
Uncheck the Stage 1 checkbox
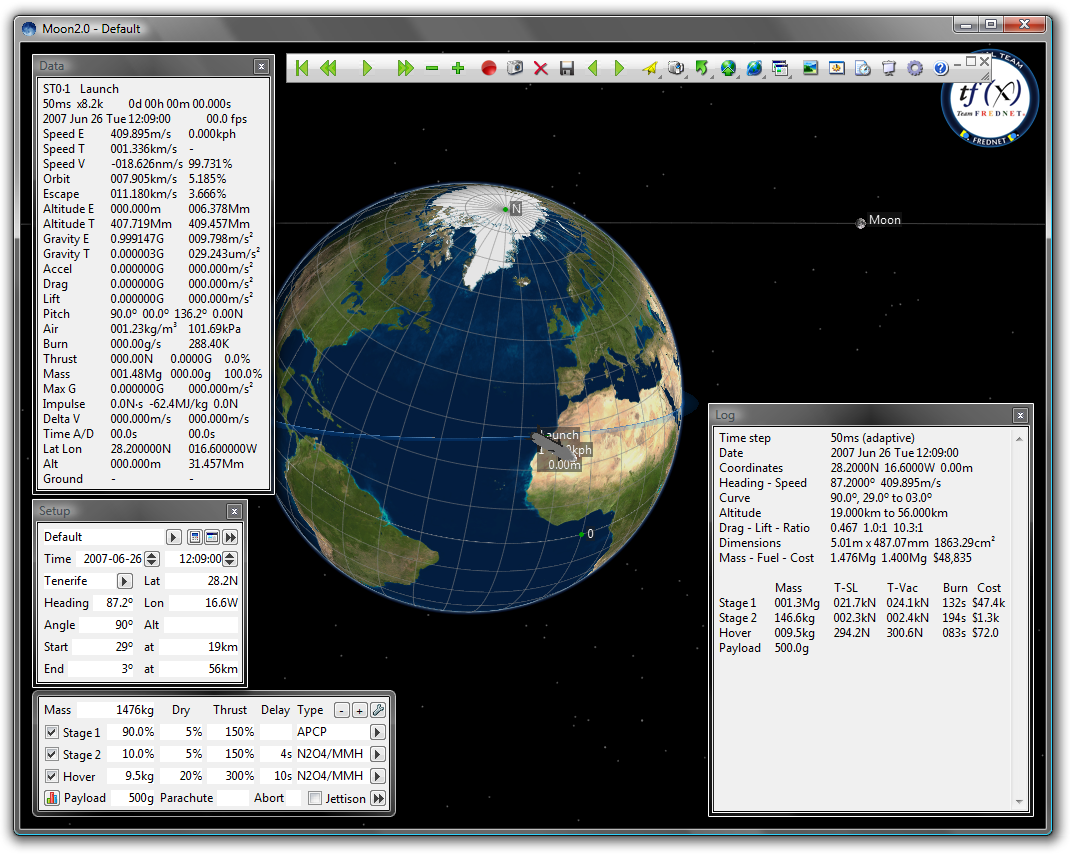(52, 732)
